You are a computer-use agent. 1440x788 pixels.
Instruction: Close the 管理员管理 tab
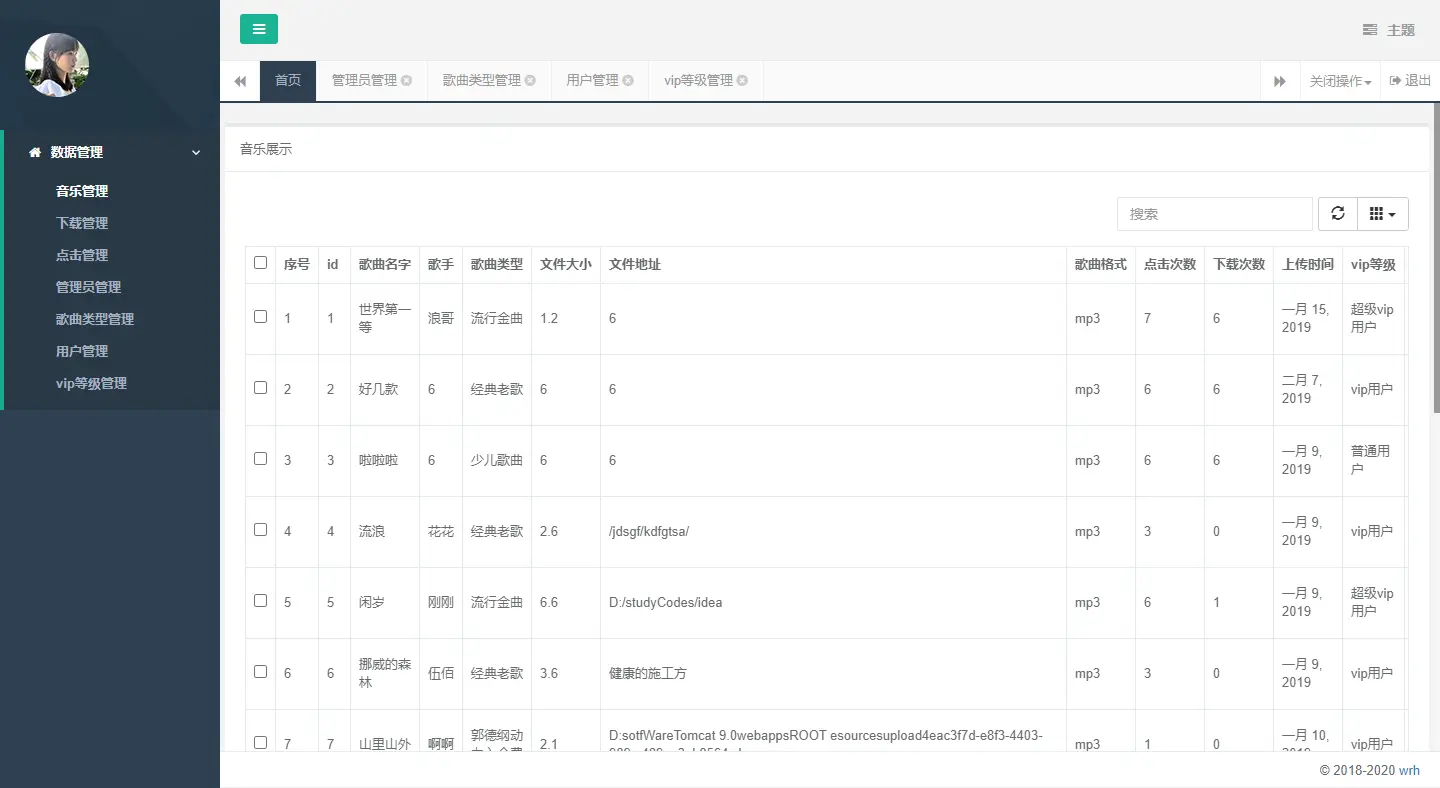click(407, 81)
